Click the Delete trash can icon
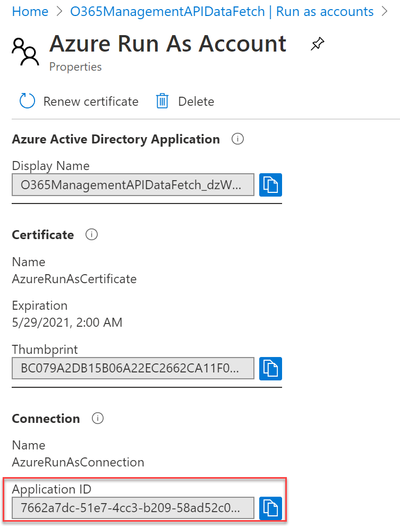Screen dimensions: 400x526 pos(162,101)
